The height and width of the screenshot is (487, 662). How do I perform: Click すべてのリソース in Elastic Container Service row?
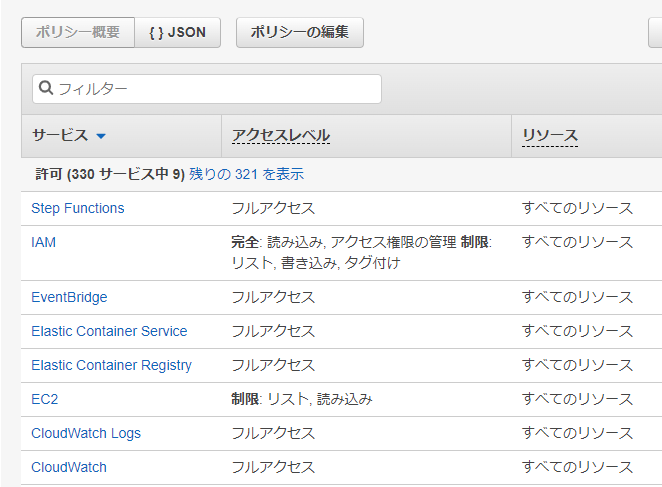pyautogui.click(x=577, y=331)
